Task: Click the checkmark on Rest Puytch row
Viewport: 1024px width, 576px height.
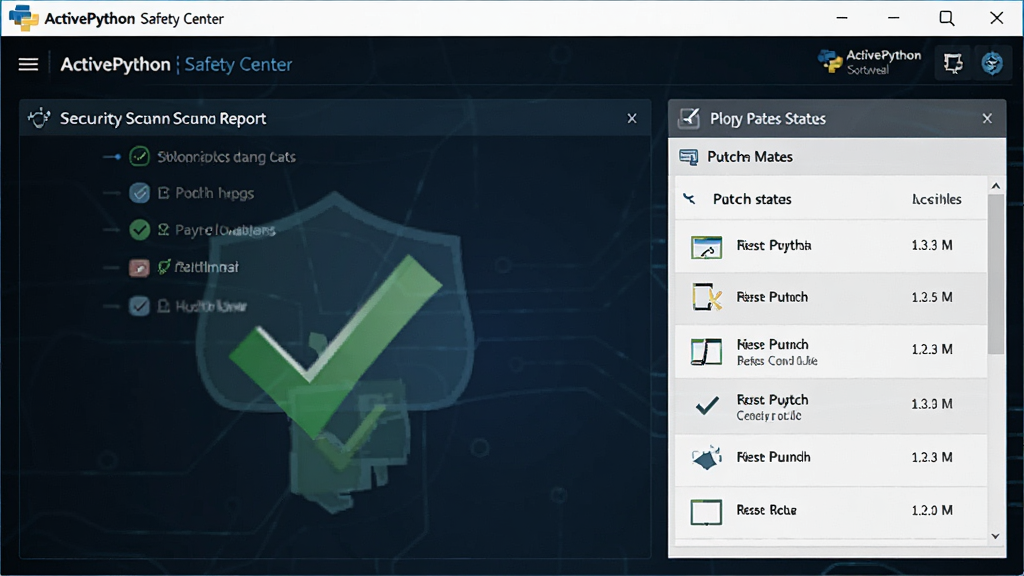Action: (x=707, y=406)
